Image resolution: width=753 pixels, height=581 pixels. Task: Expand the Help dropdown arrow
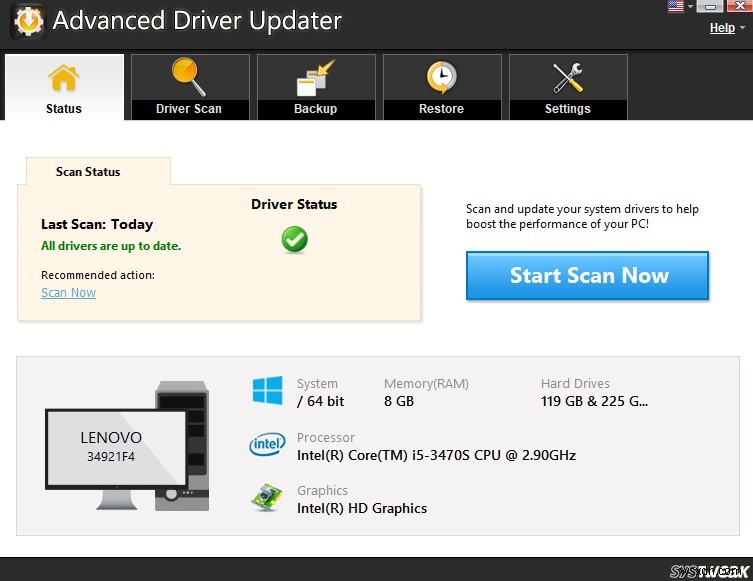pos(742,28)
